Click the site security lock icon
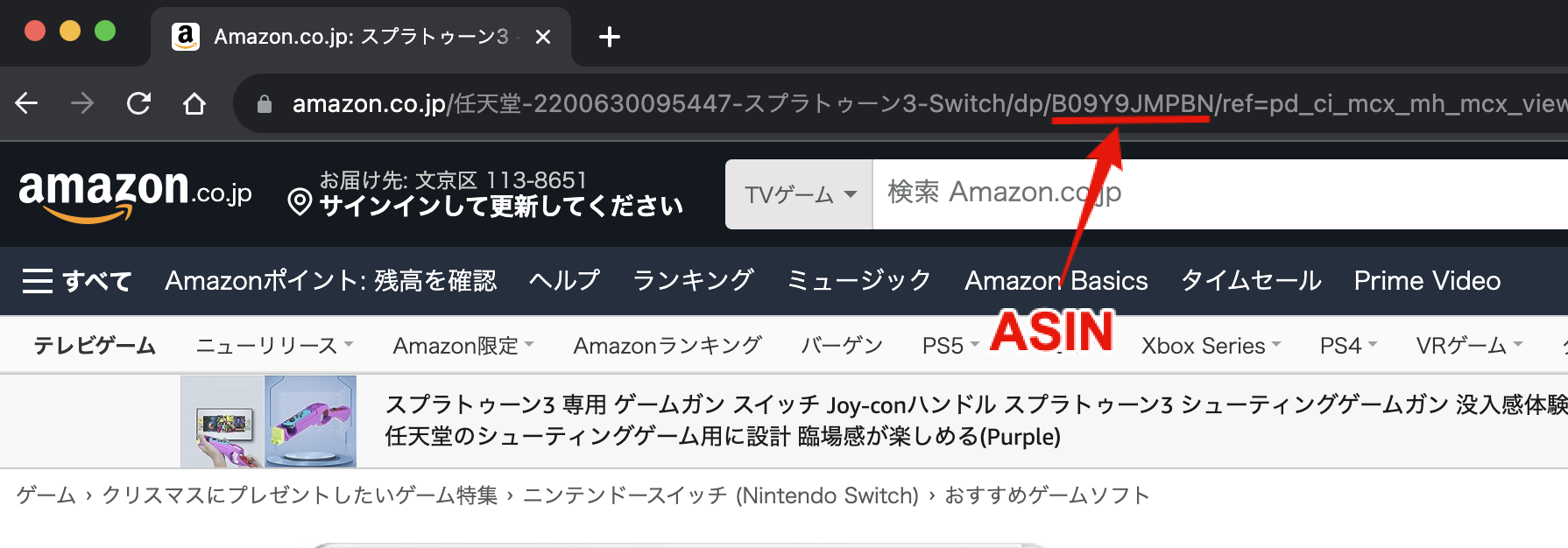Image resolution: width=1568 pixels, height=548 pixels. pyautogui.click(x=263, y=102)
